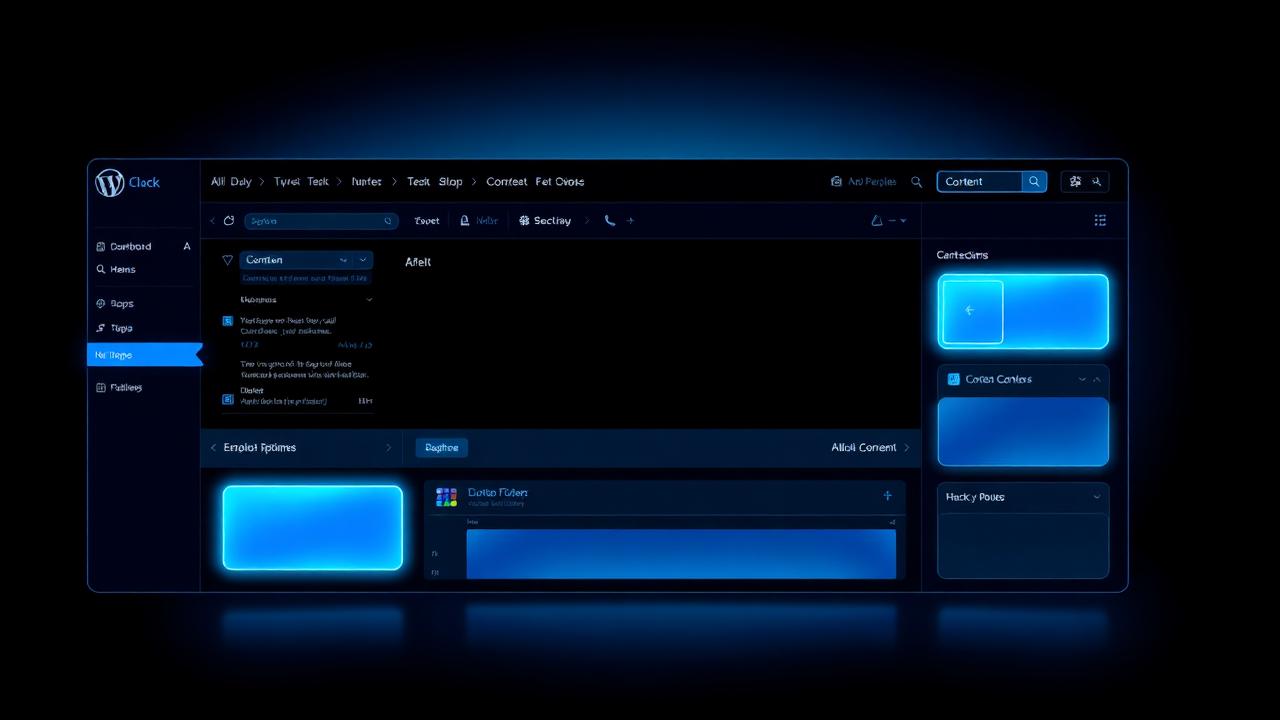Click the arrow icon in glowing thumbnail
This screenshot has width=1280, height=720.
point(969,310)
